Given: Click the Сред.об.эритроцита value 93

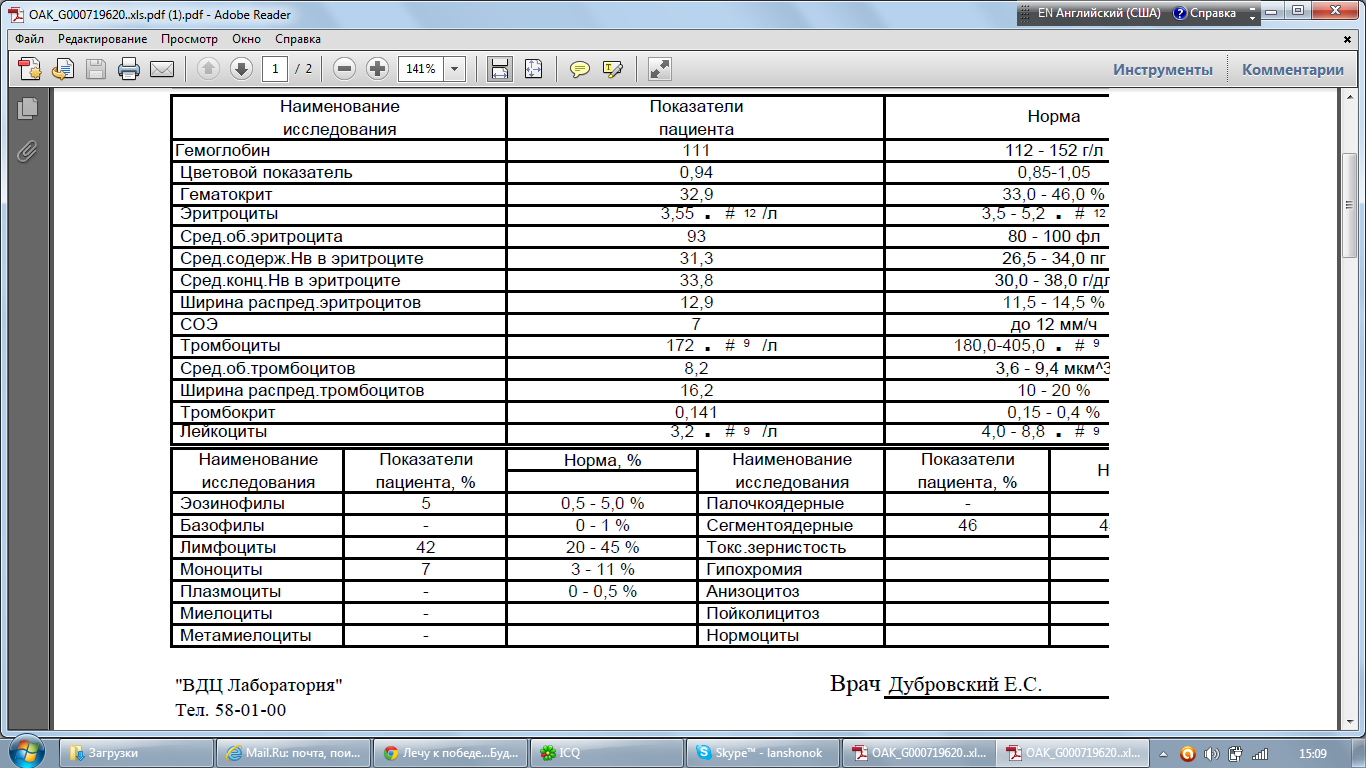Looking at the screenshot, I should (696, 237).
